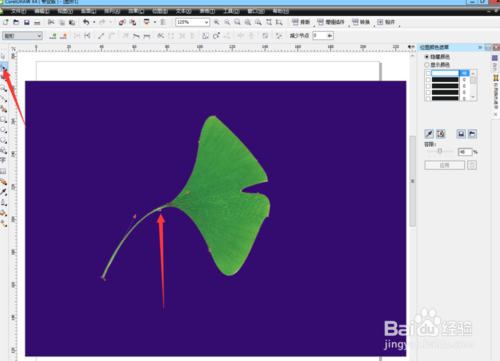Screen dimensions: 500x361
Task: Open the zoom level 125% dropdown
Action: 206,22
